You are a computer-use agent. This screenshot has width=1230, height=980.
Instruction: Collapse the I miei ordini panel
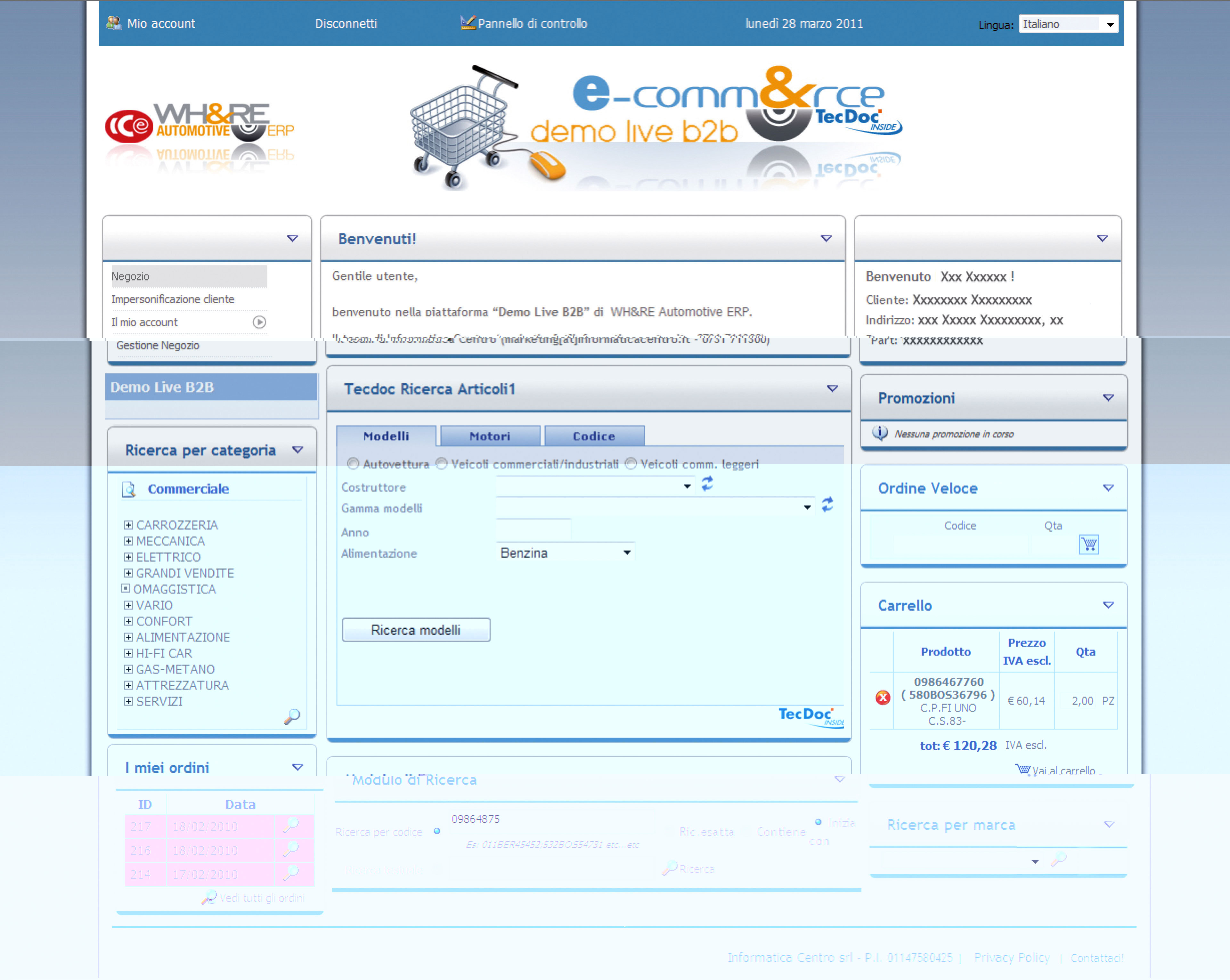coord(297,767)
